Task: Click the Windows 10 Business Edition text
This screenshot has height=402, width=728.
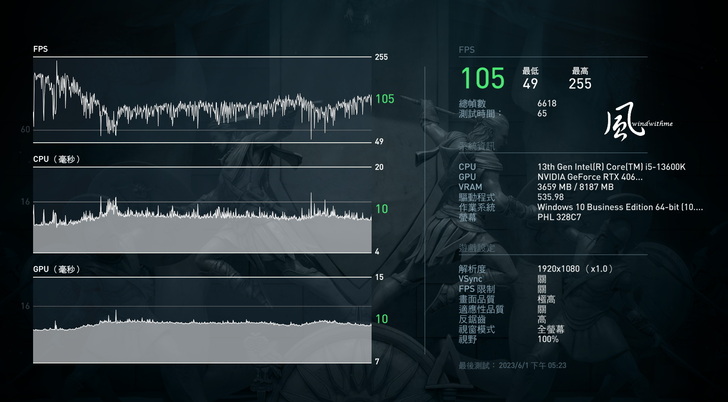Action: coord(620,207)
